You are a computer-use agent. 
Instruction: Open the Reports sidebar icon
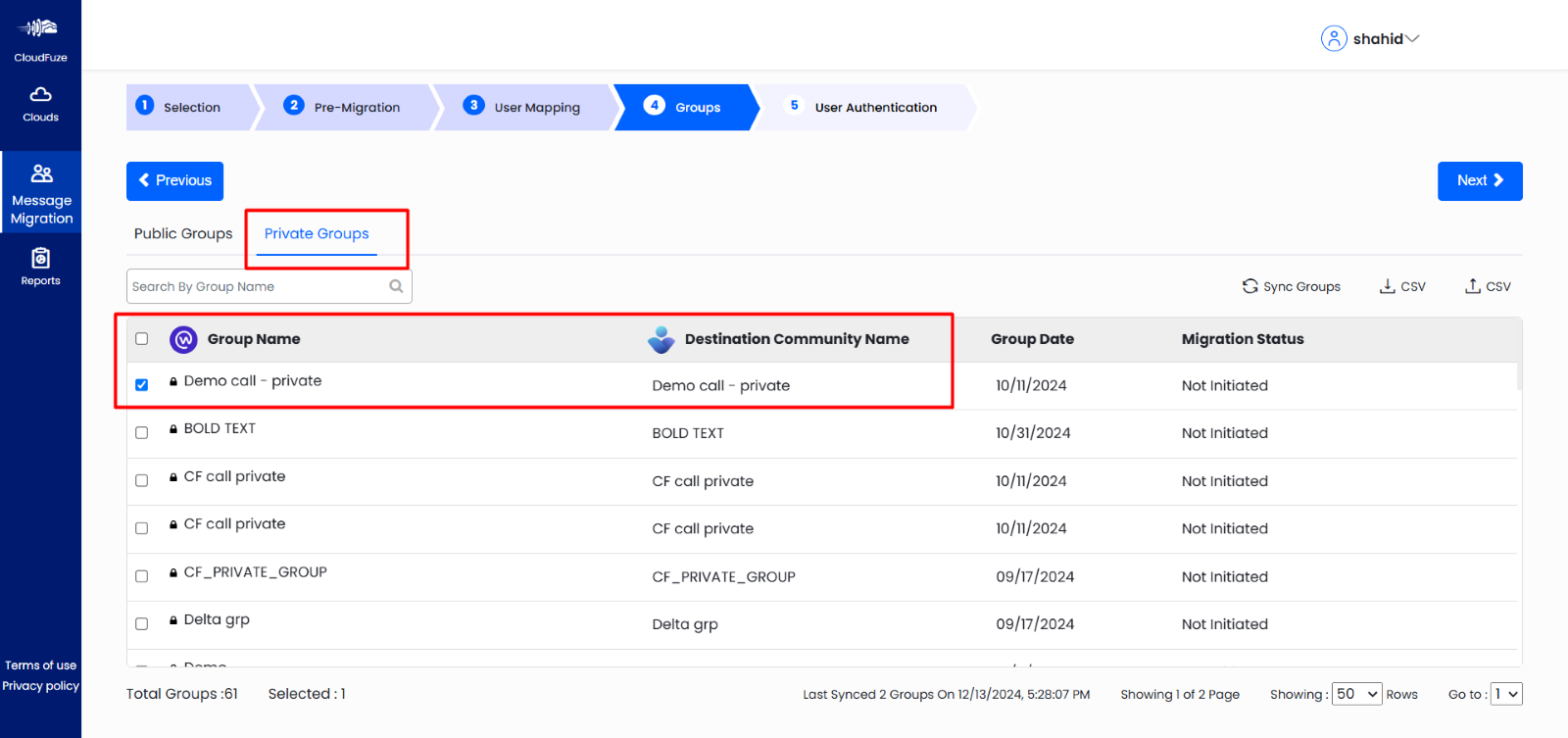click(40, 259)
